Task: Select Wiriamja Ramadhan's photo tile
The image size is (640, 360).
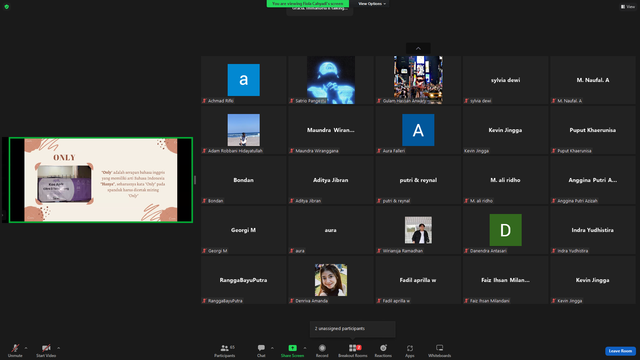Action: [418, 230]
